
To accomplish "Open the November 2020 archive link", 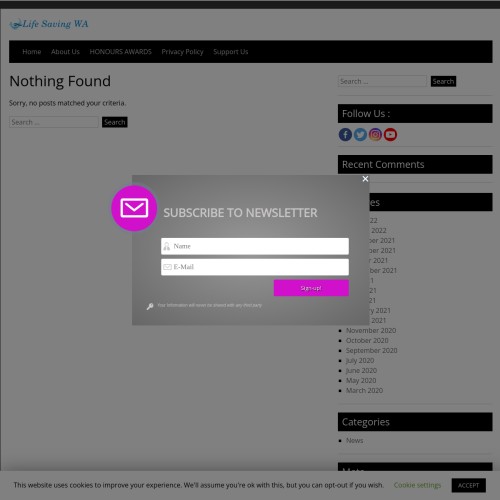I will coord(371,330).
